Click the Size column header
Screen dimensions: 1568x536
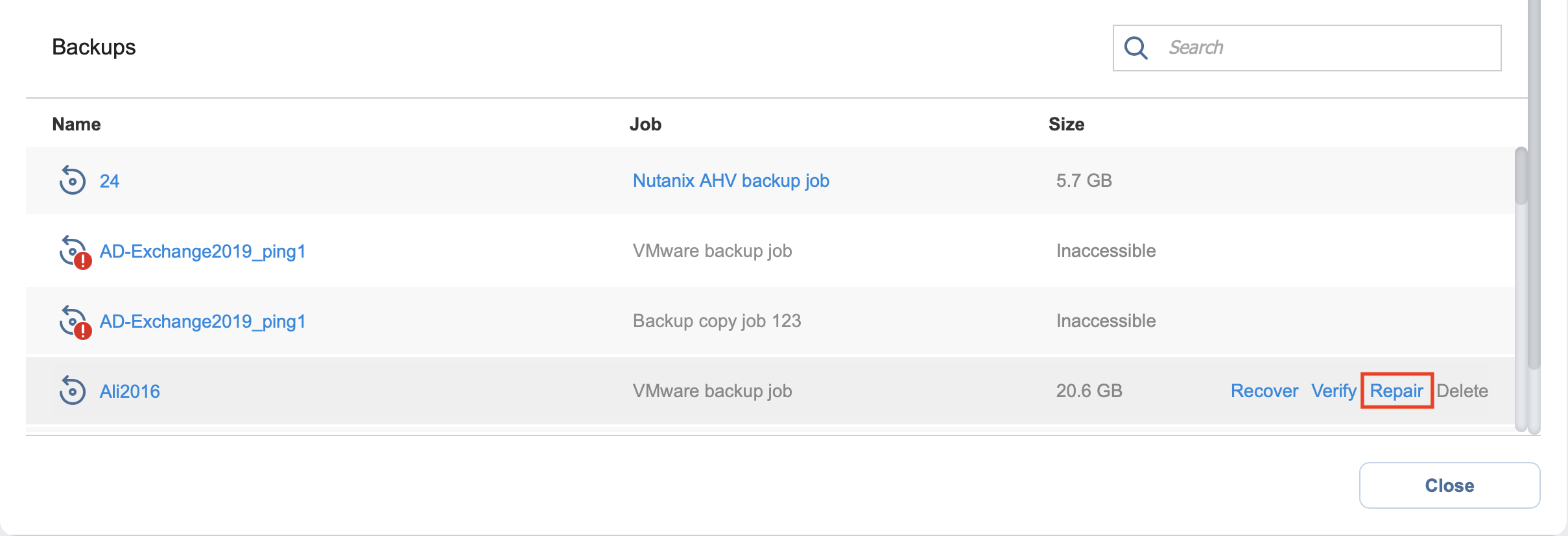1066,124
